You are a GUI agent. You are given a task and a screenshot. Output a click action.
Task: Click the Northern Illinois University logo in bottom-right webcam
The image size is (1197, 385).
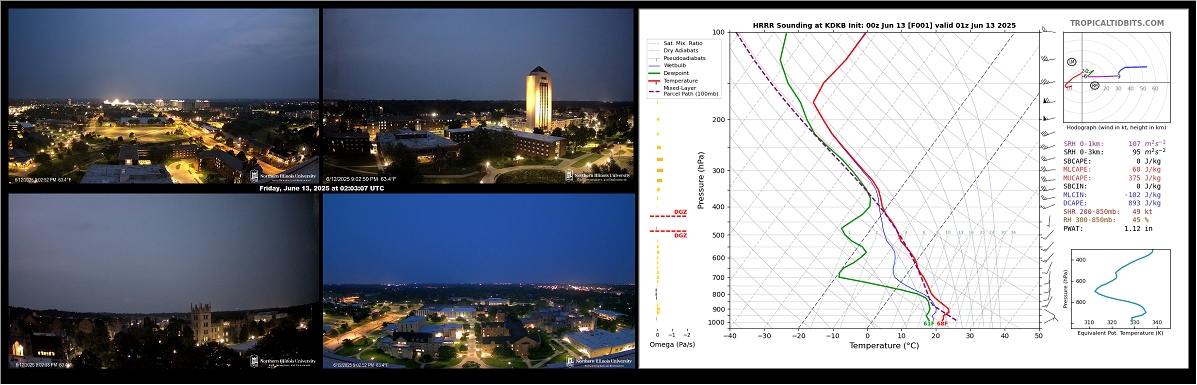tap(599, 360)
